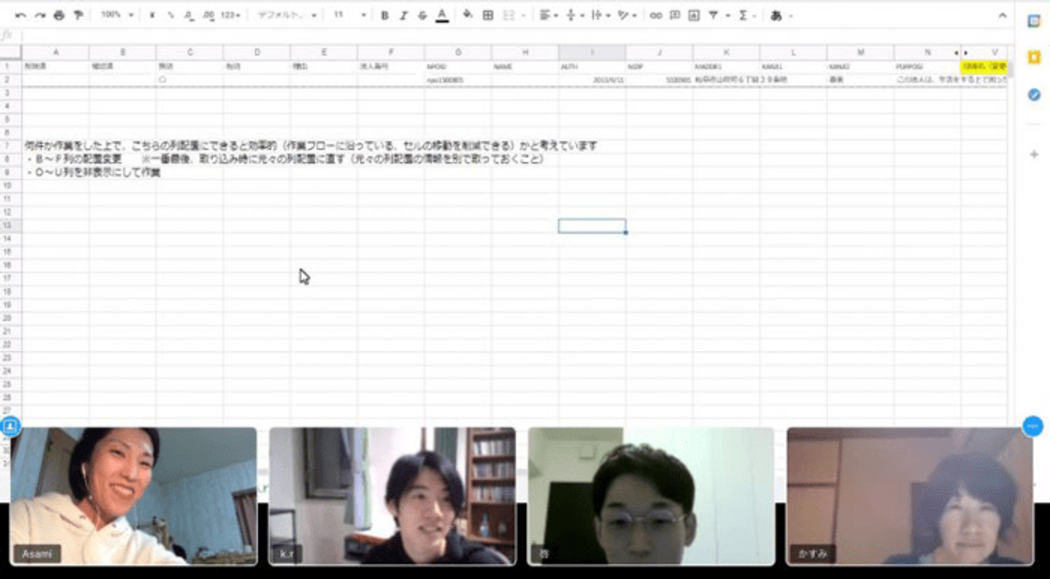Image resolution: width=1050 pixels, height=579 pixels.
Task: Open the 100% zoom dropdown
Action: tap(116, 16)
